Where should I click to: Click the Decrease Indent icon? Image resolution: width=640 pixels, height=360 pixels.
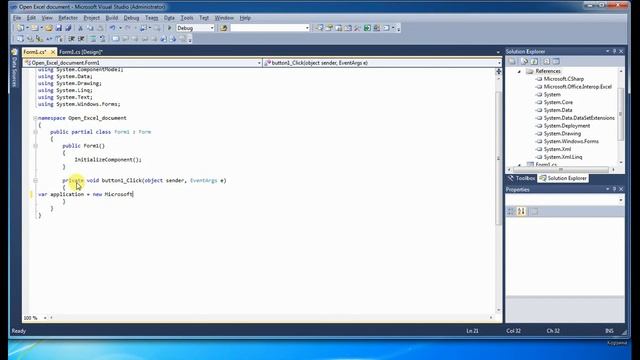[x=71, y=39]
